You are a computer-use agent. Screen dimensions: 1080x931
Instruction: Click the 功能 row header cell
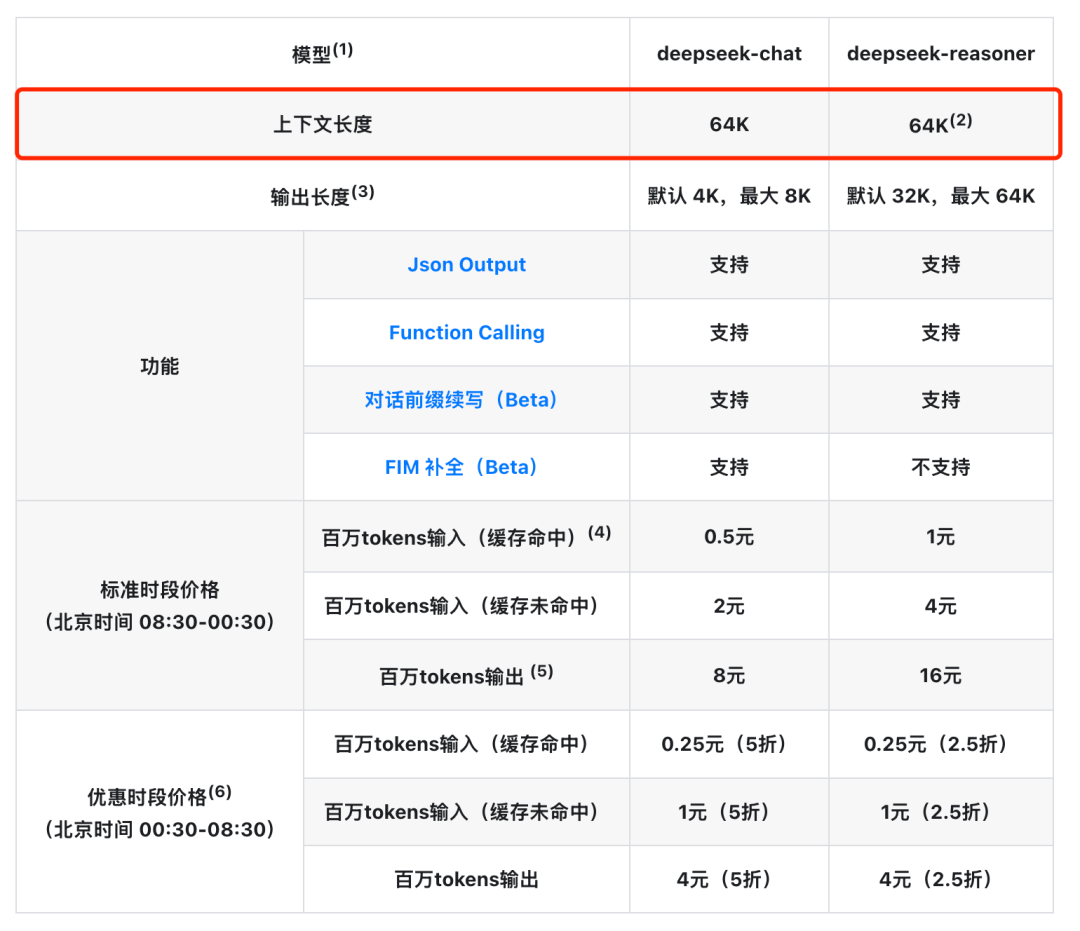(x=159, y=366)
